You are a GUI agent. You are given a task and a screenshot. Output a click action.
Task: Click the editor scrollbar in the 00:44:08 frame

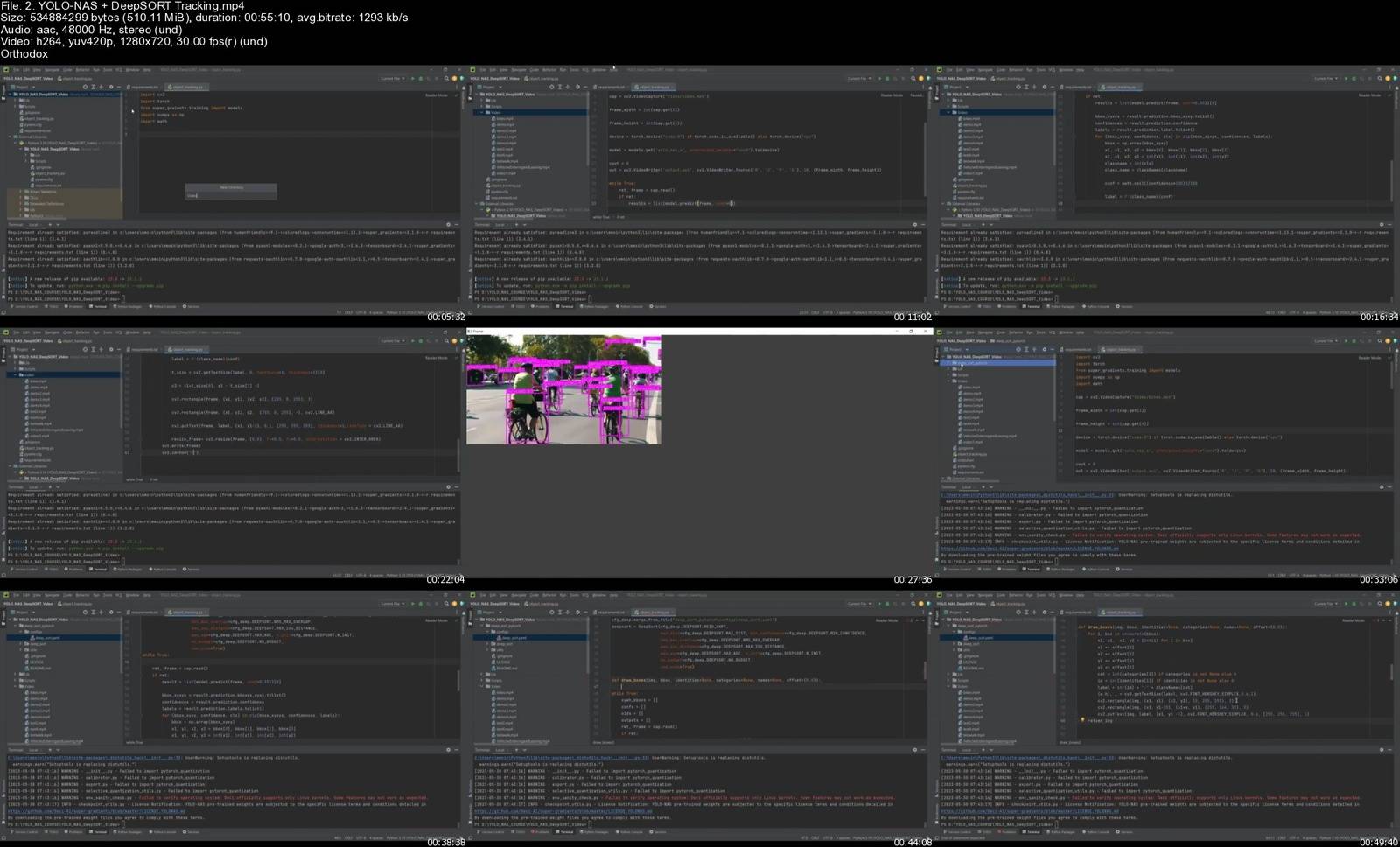coord(925,672)
